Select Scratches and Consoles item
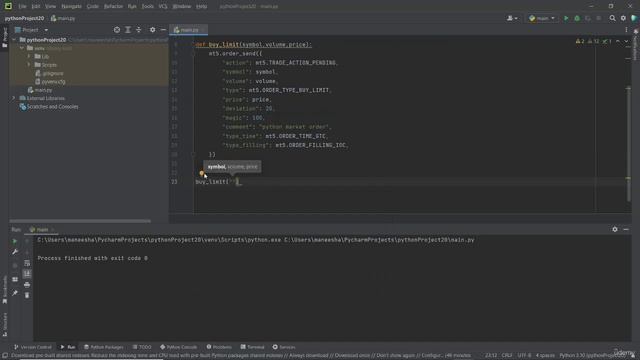 click(49, 107)
